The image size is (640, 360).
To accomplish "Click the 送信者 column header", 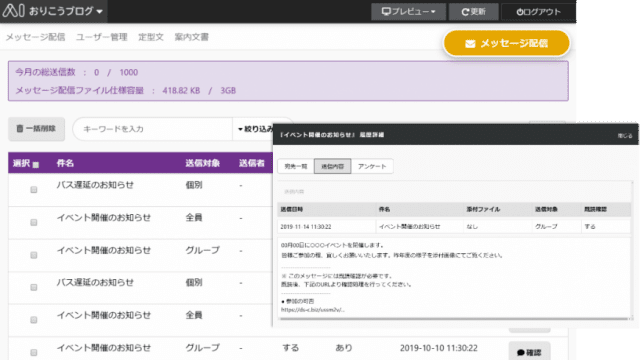I will (252, 163).
